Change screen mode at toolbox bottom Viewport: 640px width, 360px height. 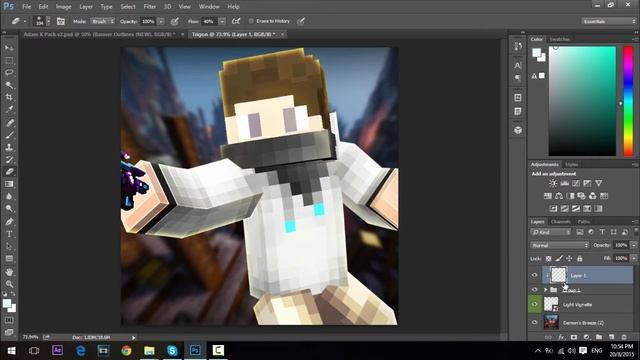pos(9,332)
